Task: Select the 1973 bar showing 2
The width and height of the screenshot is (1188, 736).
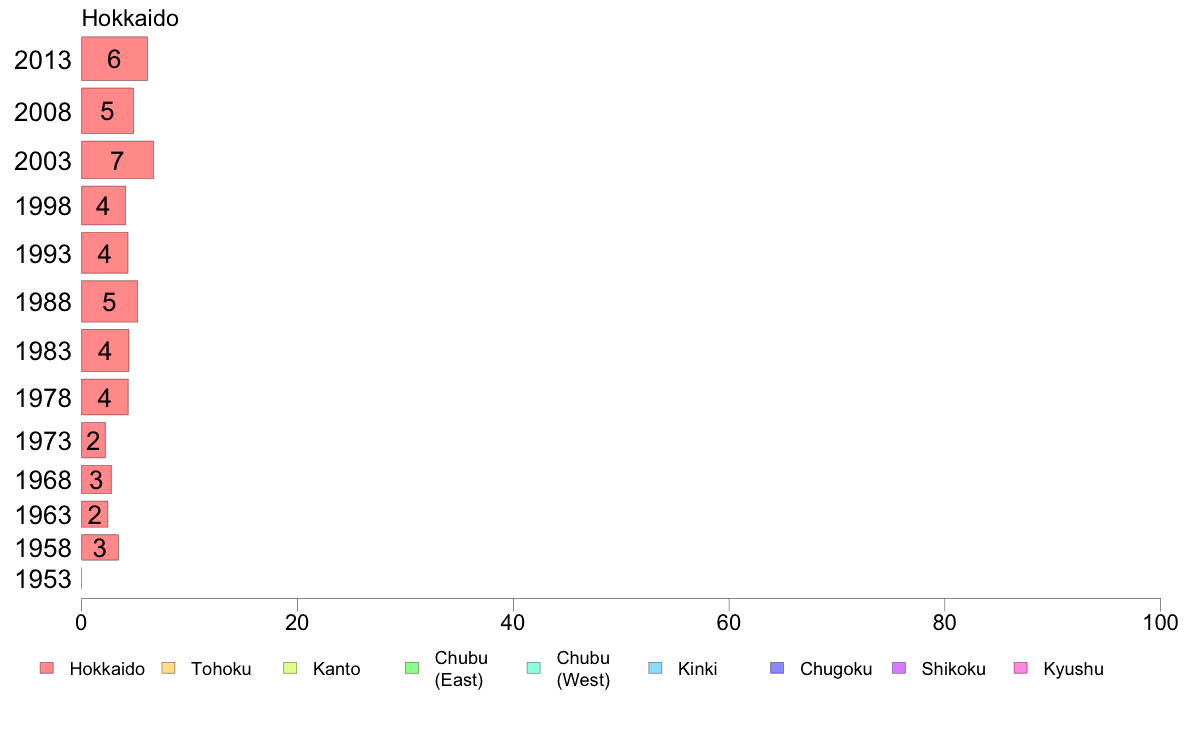Action: [x=93, y=440]
